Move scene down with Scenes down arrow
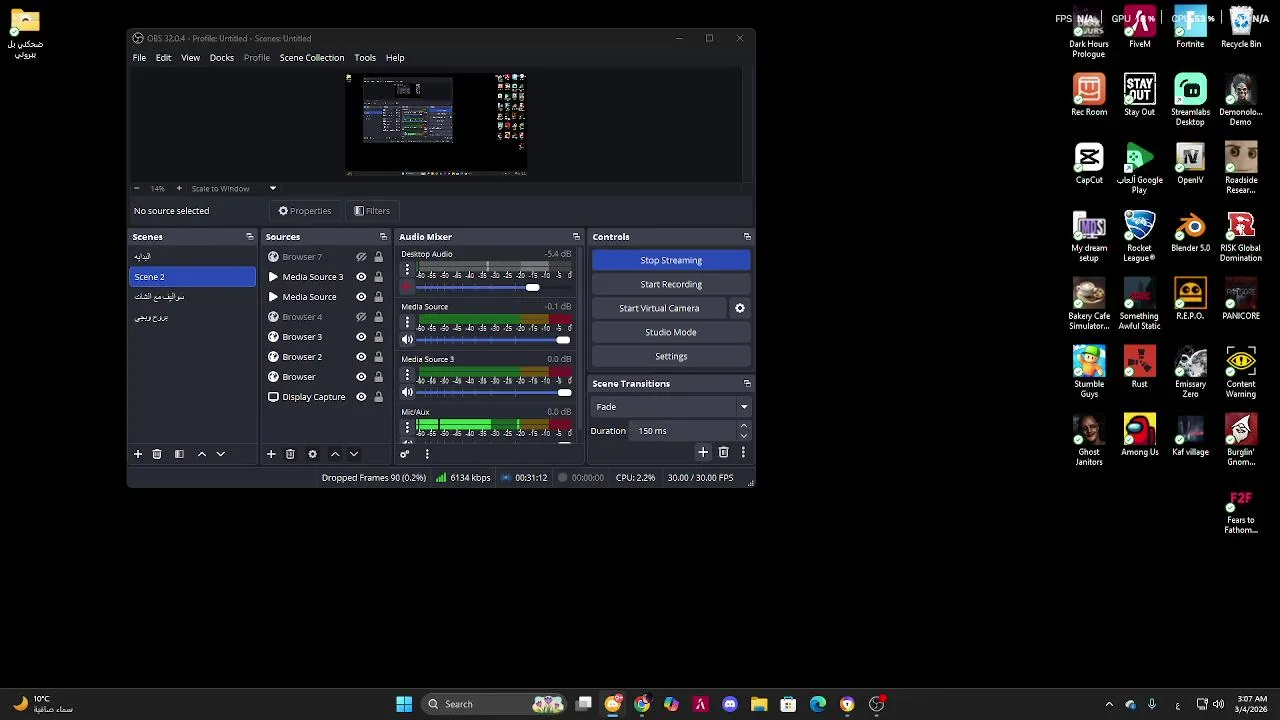 tap(221, 454)
